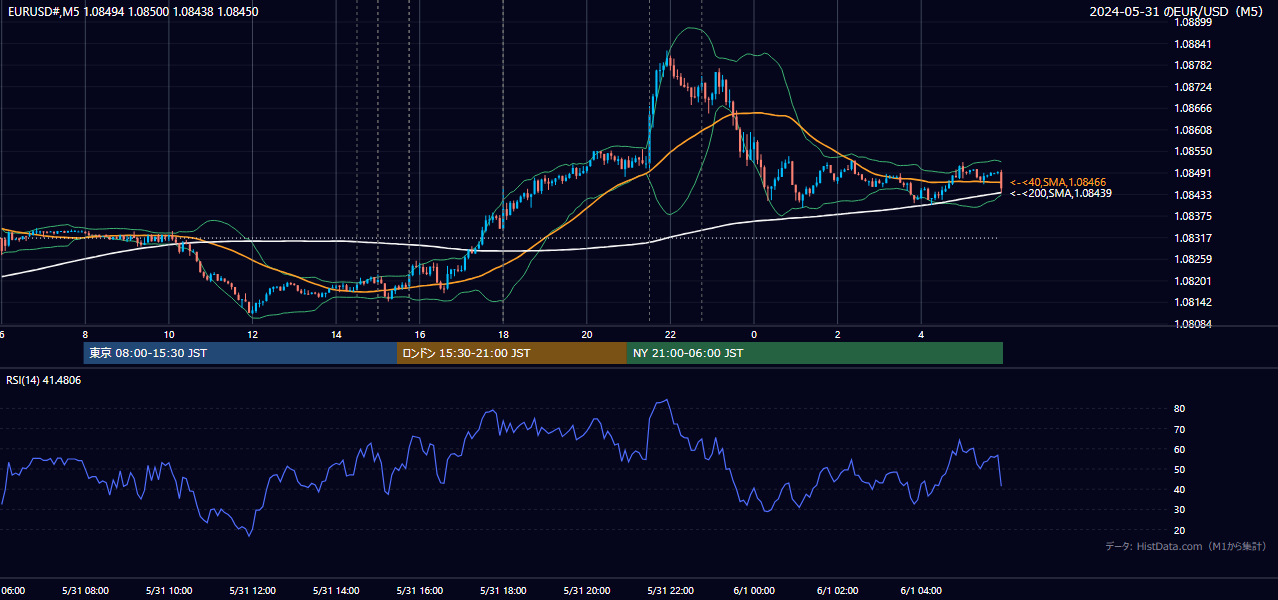Click the RSI(14) 41.4806 indicator label
Image resolution: width=1278 pixels, height=600 pixels.
[x=44, y=380]
